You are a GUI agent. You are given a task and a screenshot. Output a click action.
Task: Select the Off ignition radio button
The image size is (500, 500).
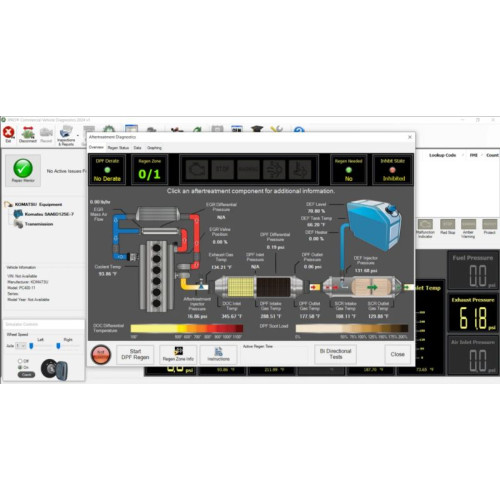(20, 361)
